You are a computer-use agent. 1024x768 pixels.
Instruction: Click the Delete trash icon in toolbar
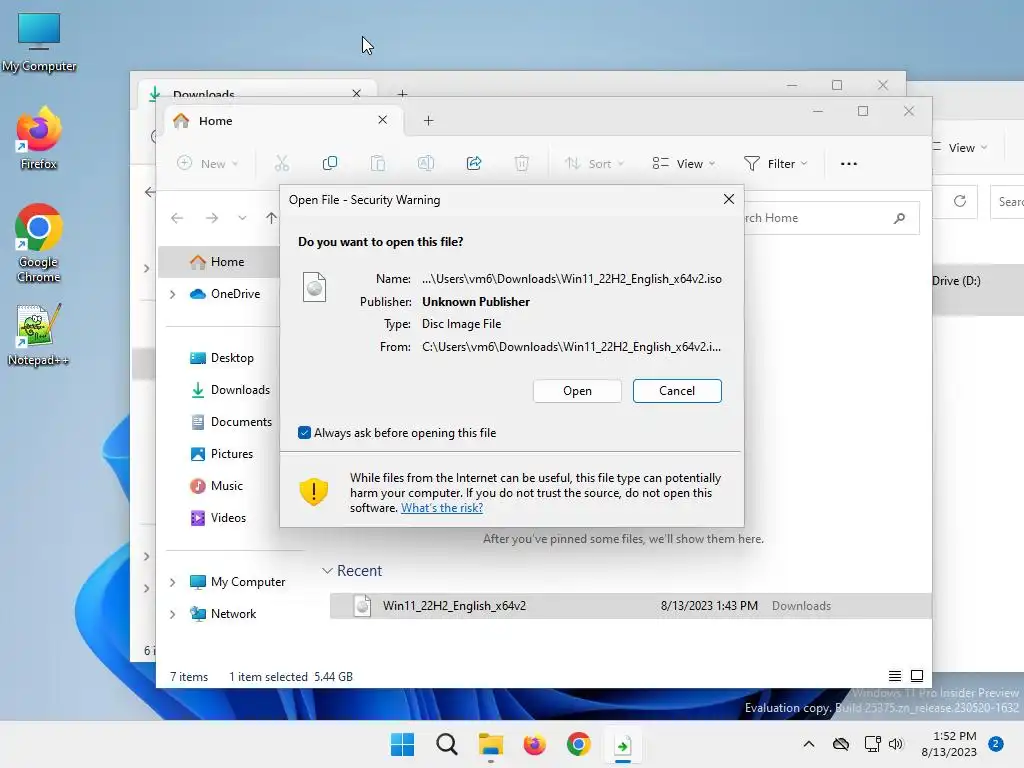tap(522, 163)
